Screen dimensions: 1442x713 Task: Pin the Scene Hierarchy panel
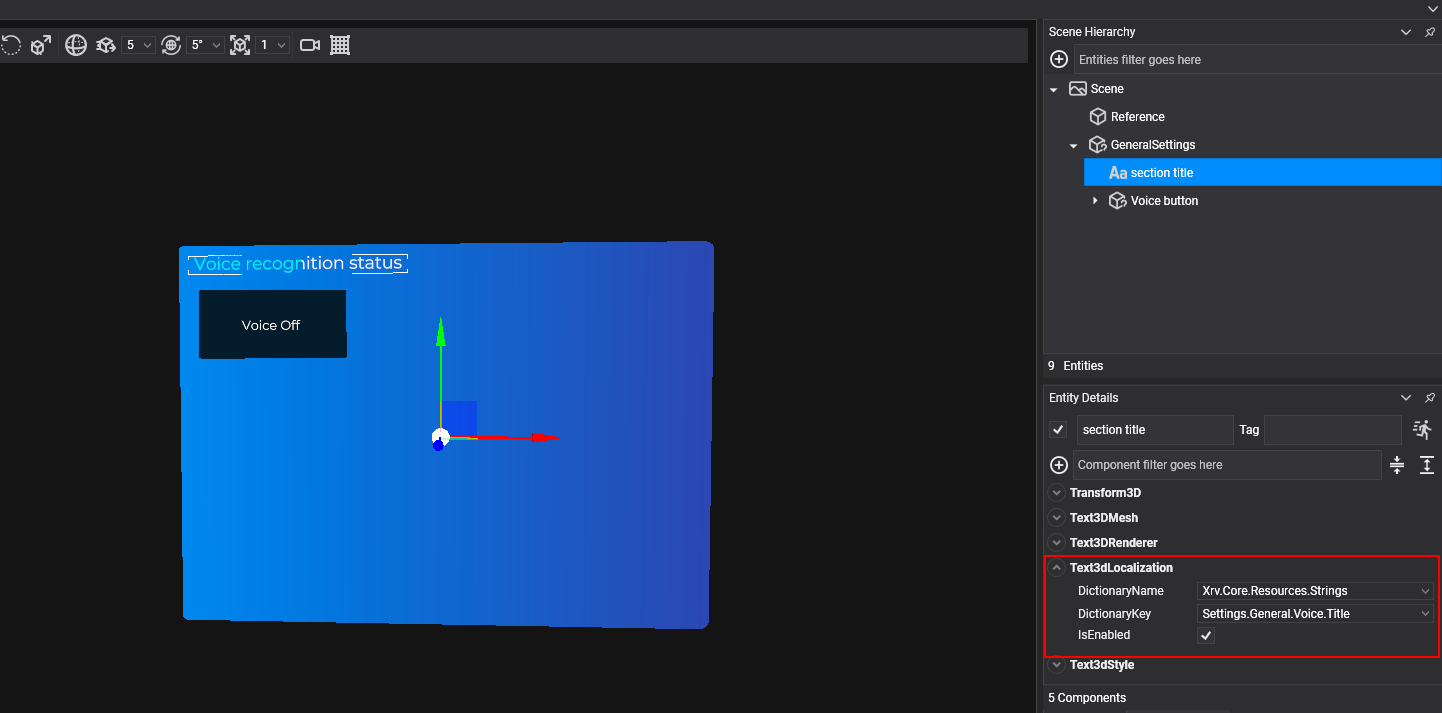pos(1430,32)
